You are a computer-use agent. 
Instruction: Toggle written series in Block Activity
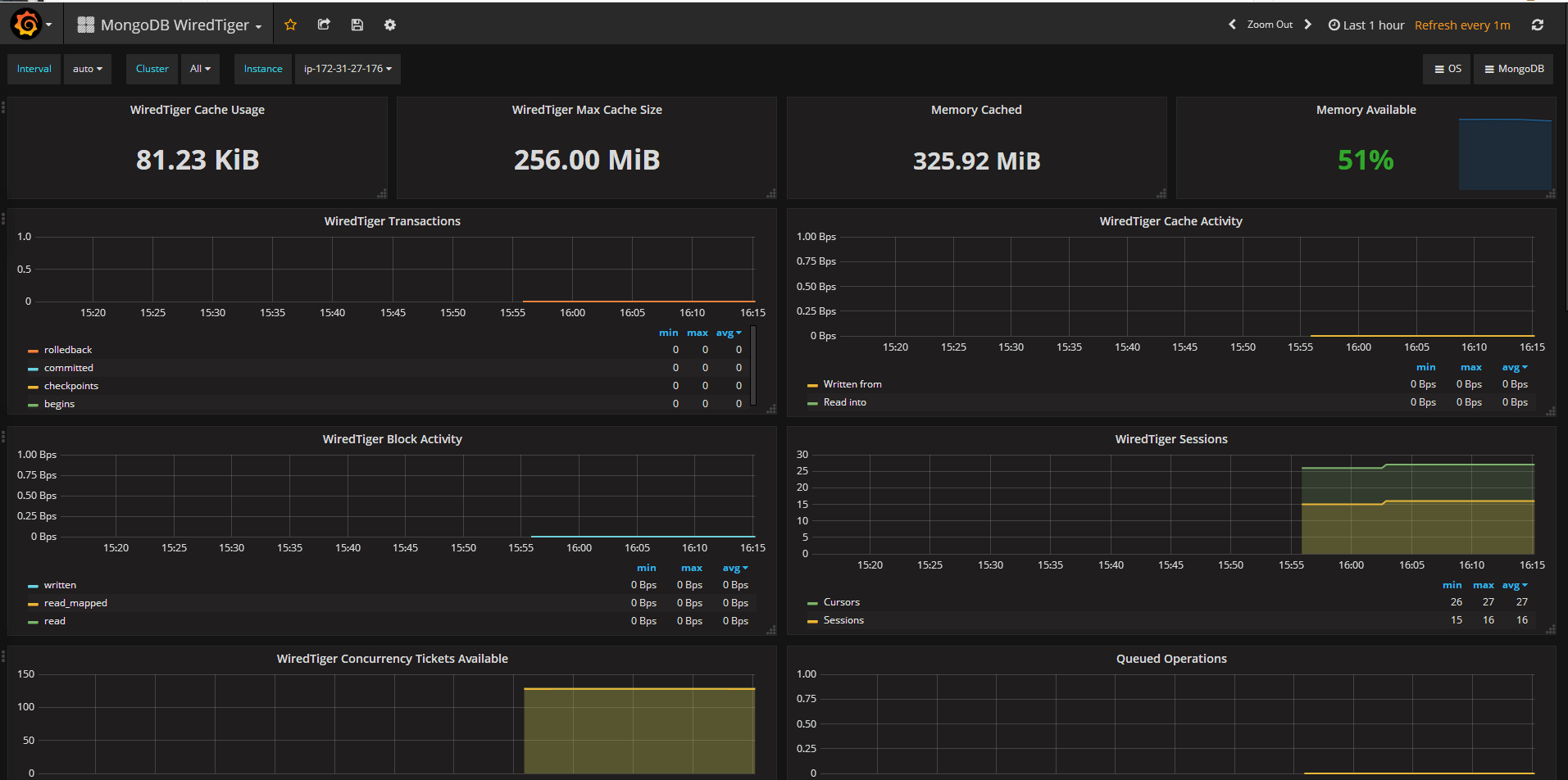click(60, 585)
